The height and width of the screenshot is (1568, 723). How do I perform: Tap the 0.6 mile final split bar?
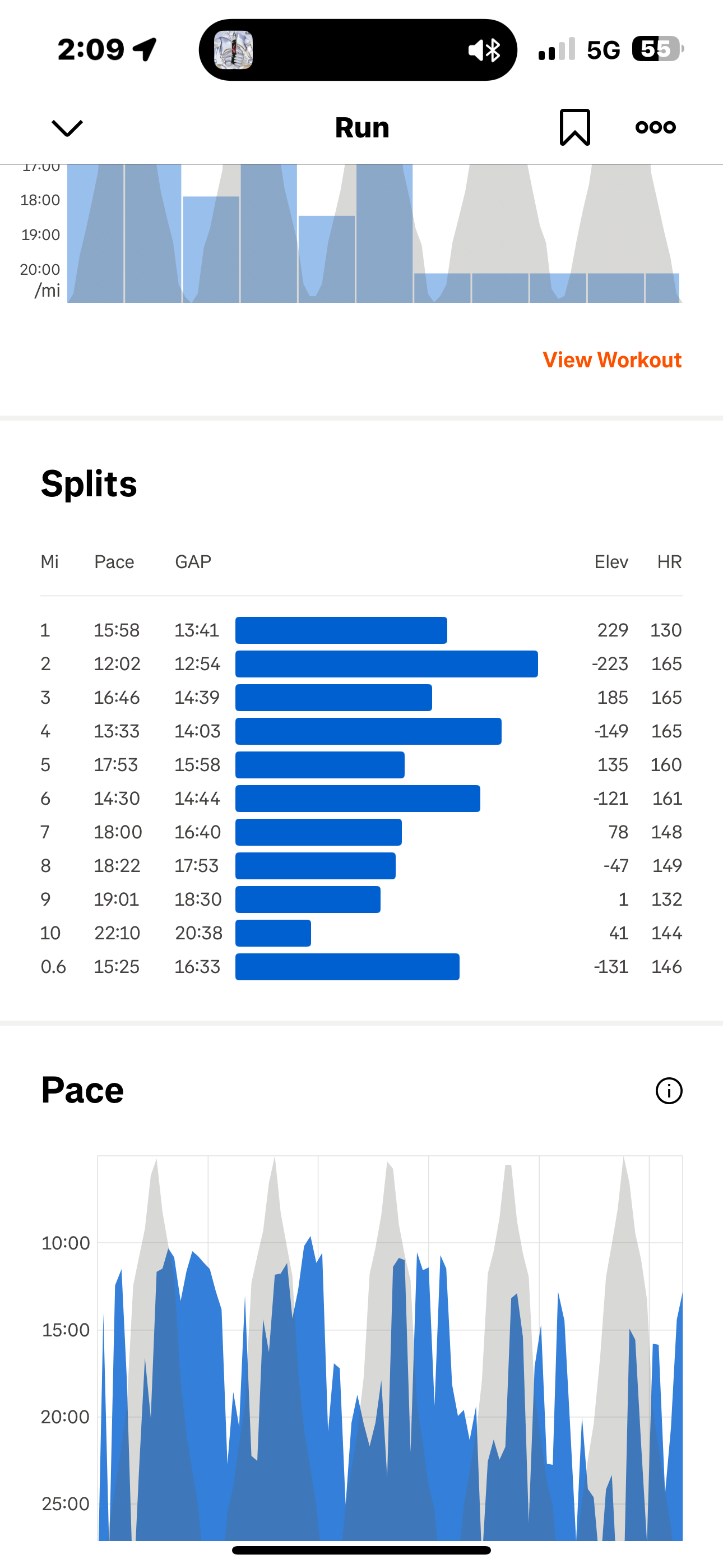tap(347, 967)
